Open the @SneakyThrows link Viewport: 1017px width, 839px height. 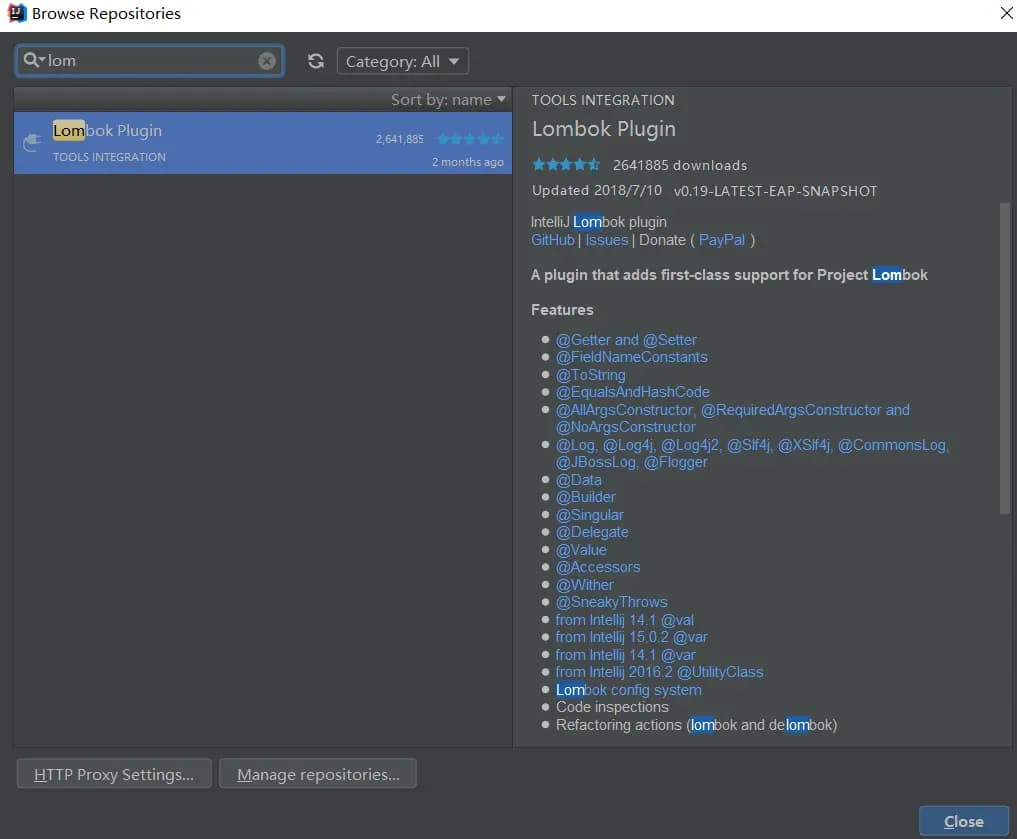(x=612, y=602)
